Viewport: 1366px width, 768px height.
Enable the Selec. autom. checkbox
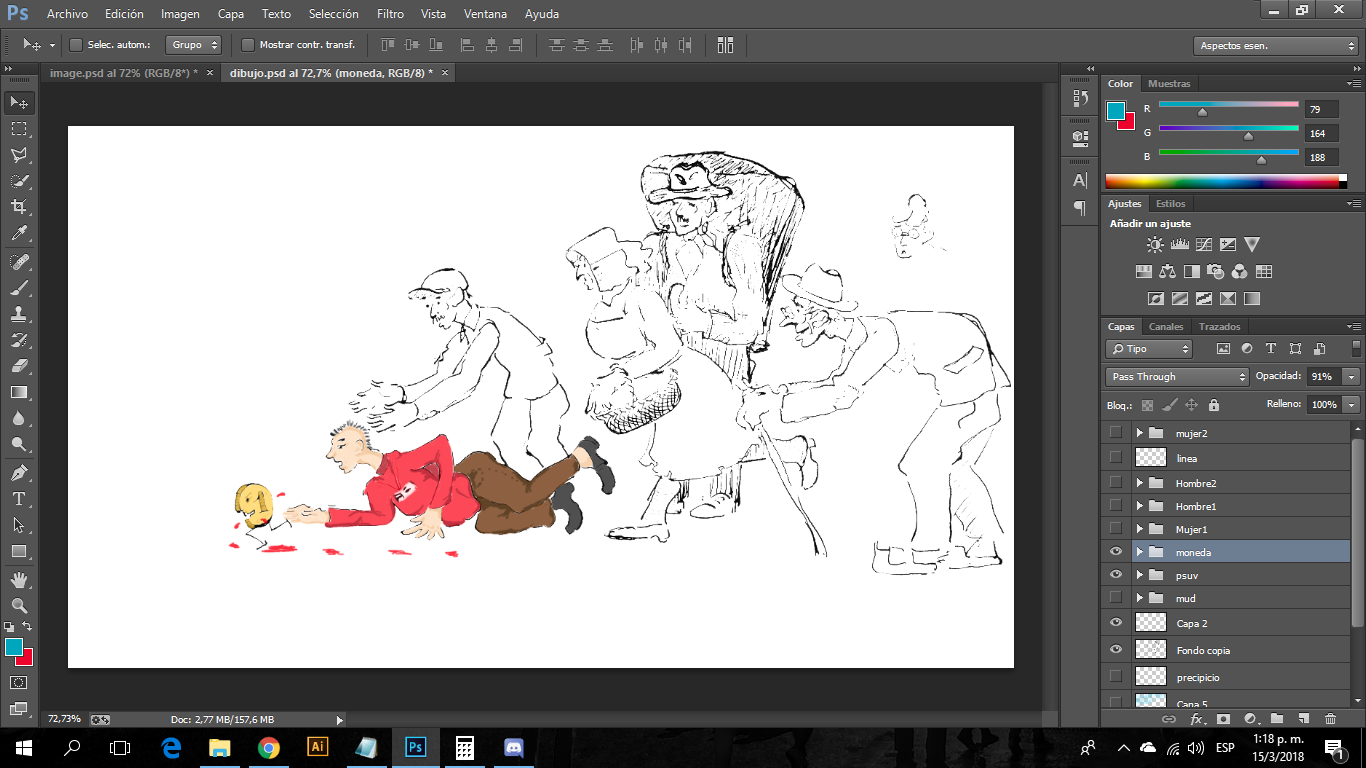[75, 44]
